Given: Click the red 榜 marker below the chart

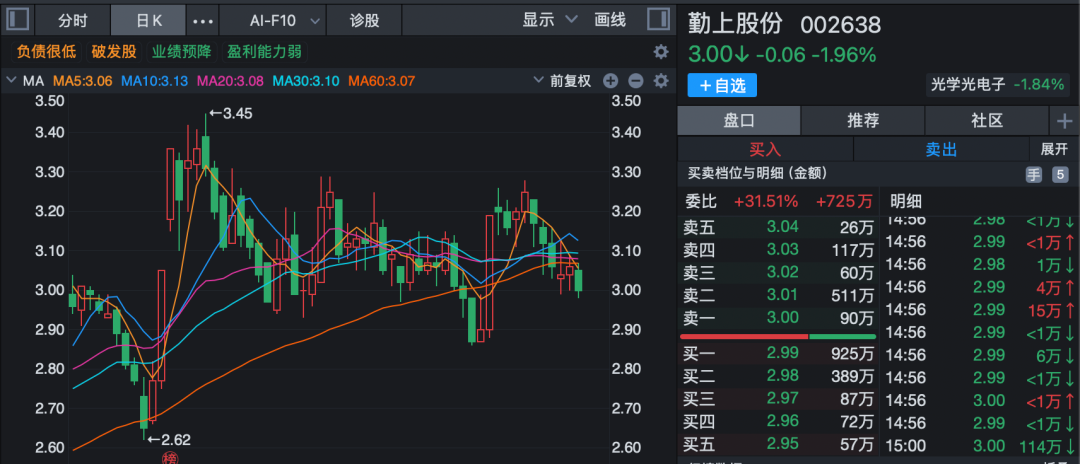Looking at the screenshot, I should [x=169, y=458].
